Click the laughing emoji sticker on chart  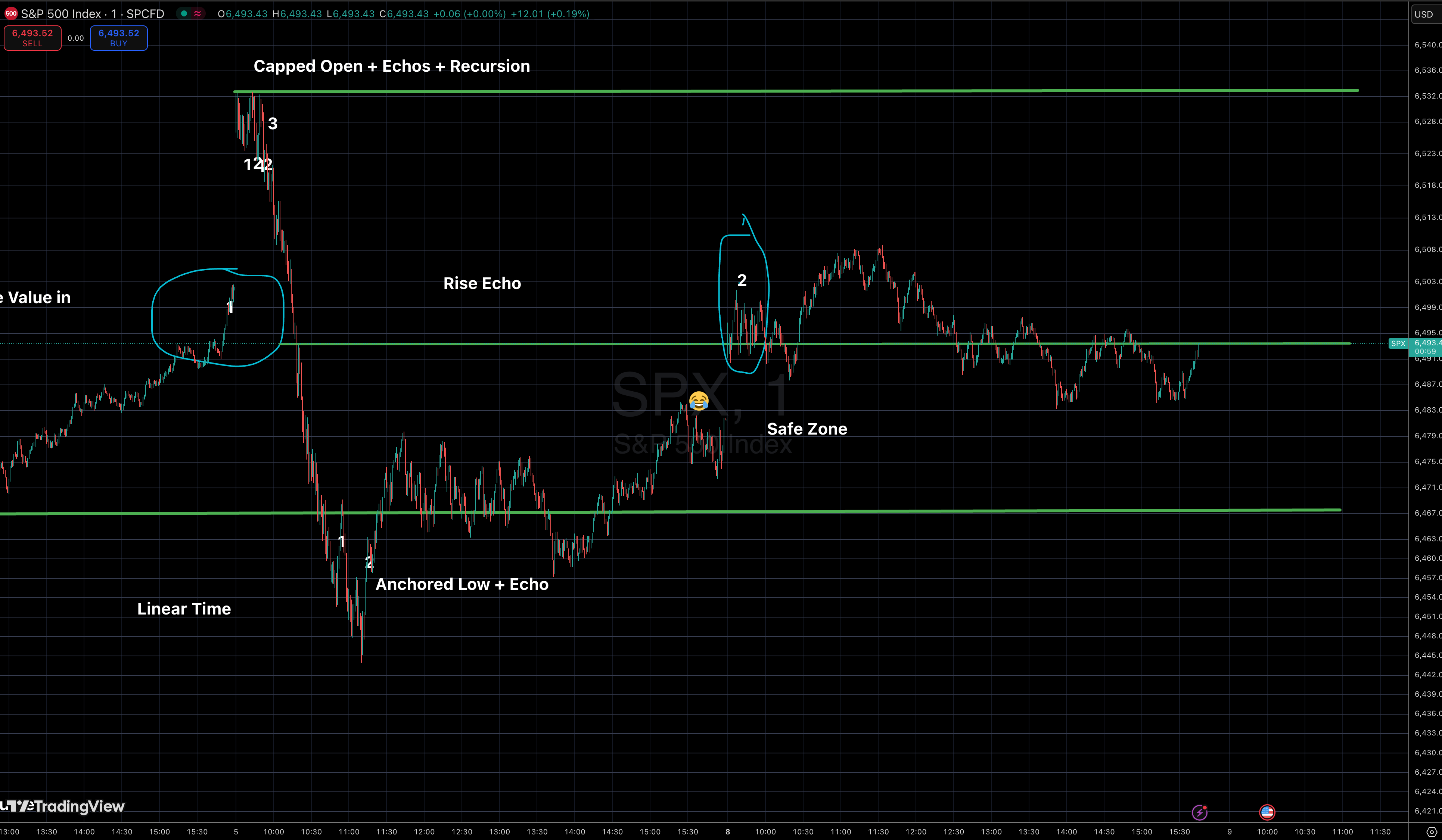click(699, 401)
